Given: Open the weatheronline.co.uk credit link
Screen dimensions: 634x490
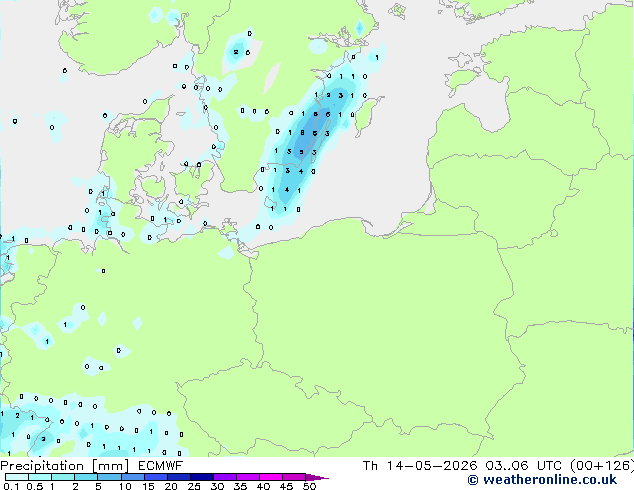Looking at the screenshot, I should pos(542,480).
